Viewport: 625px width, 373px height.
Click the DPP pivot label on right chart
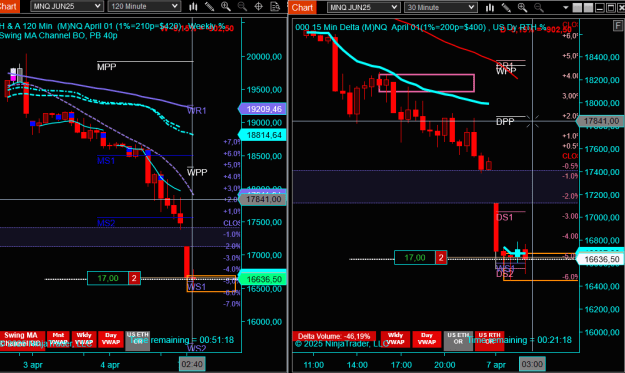click(505, 122)
